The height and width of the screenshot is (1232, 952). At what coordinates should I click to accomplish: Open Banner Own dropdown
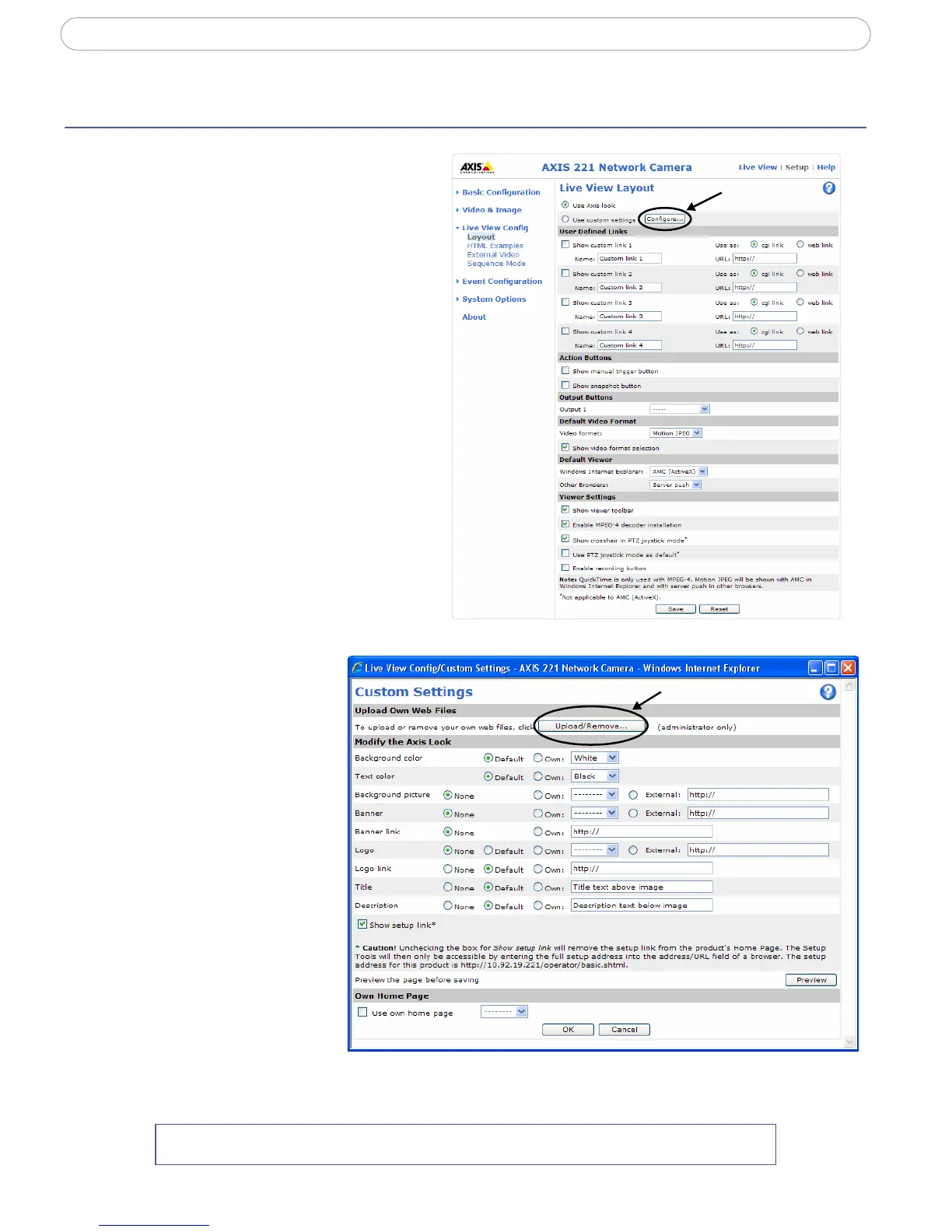click(594, 813)
